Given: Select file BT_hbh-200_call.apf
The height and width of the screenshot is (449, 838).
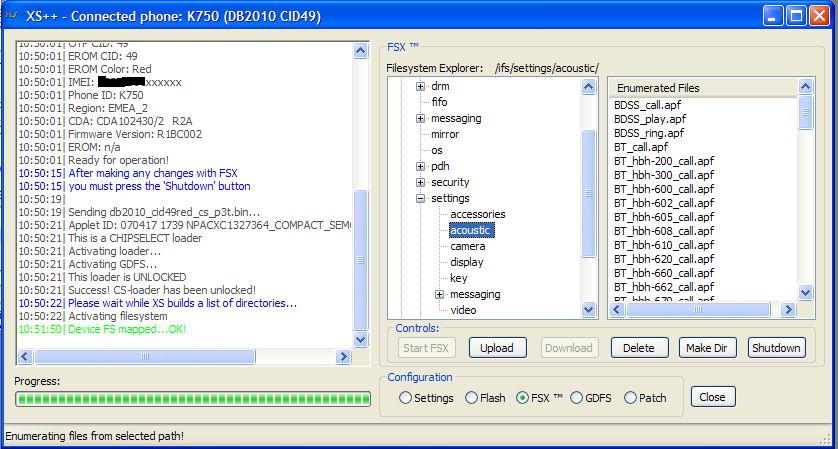Looking at the screenshot, I should (664, 161).
